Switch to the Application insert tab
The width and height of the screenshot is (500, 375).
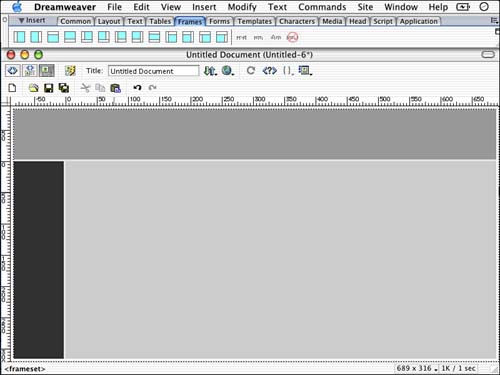pyautogui.click(x=419, y=21)
